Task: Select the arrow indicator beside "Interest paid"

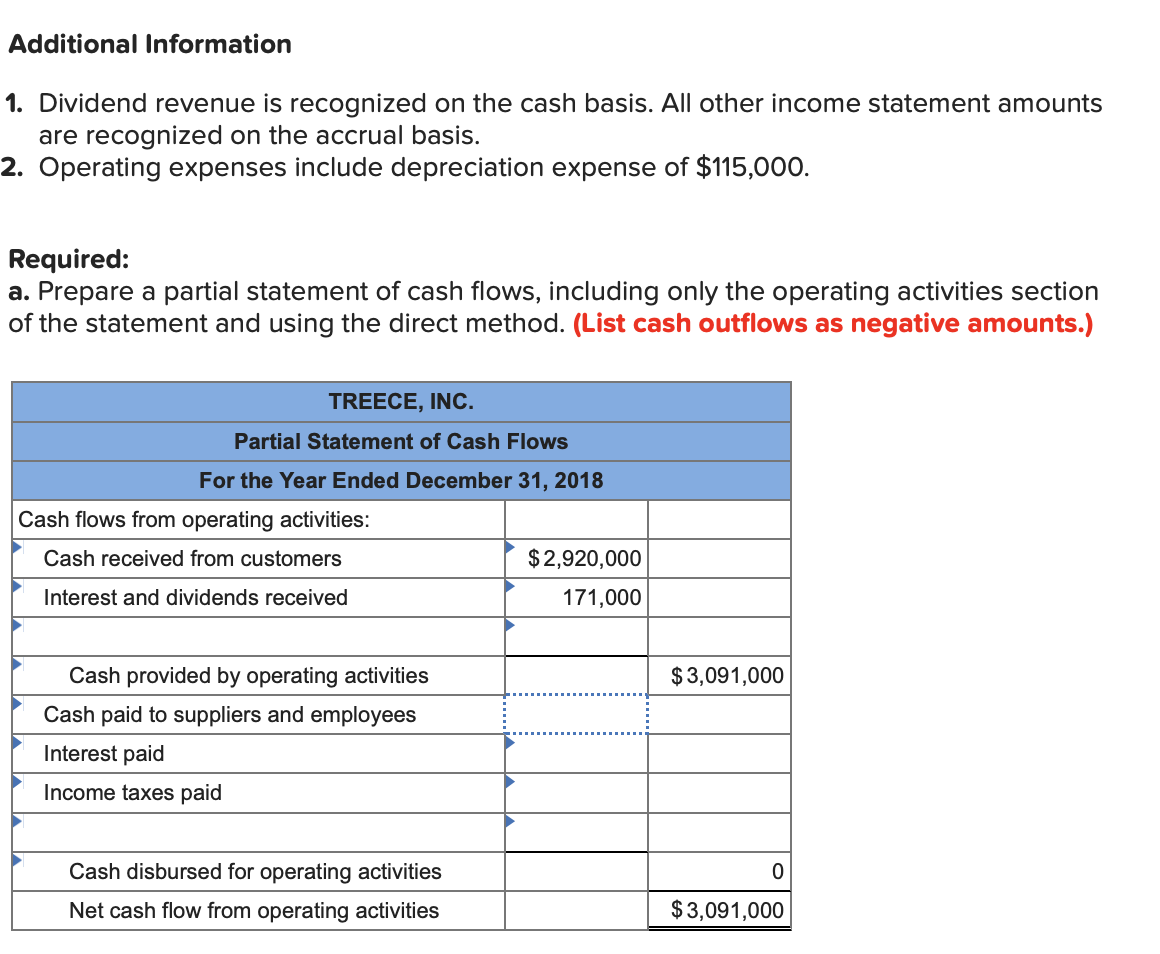Action: pos(17,744)
